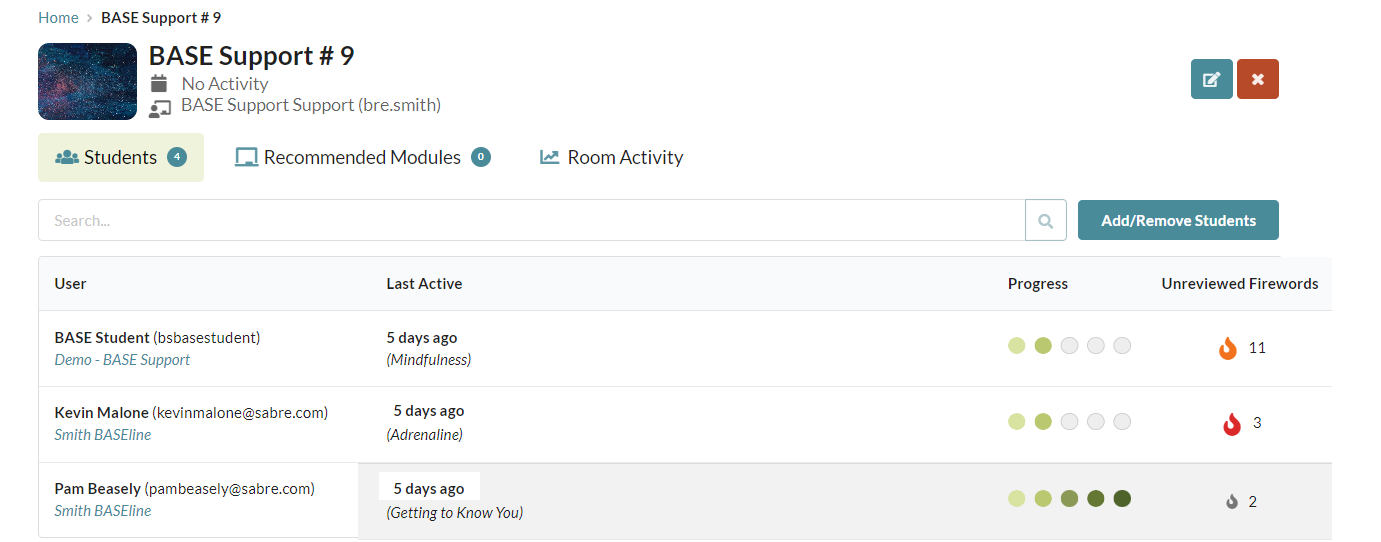Switch to the Recommended Modules tab
1381x542 pixels.
[x=362, y=157]
